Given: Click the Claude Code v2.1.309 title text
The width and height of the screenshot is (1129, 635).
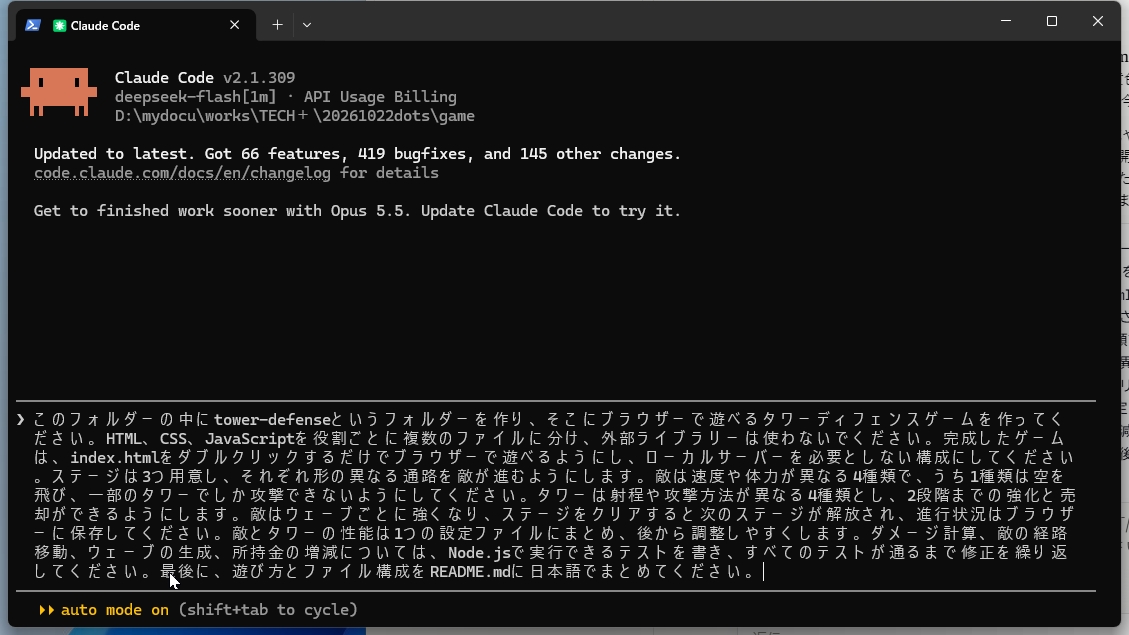Looking at the screenshot, I should click(204, 78).
